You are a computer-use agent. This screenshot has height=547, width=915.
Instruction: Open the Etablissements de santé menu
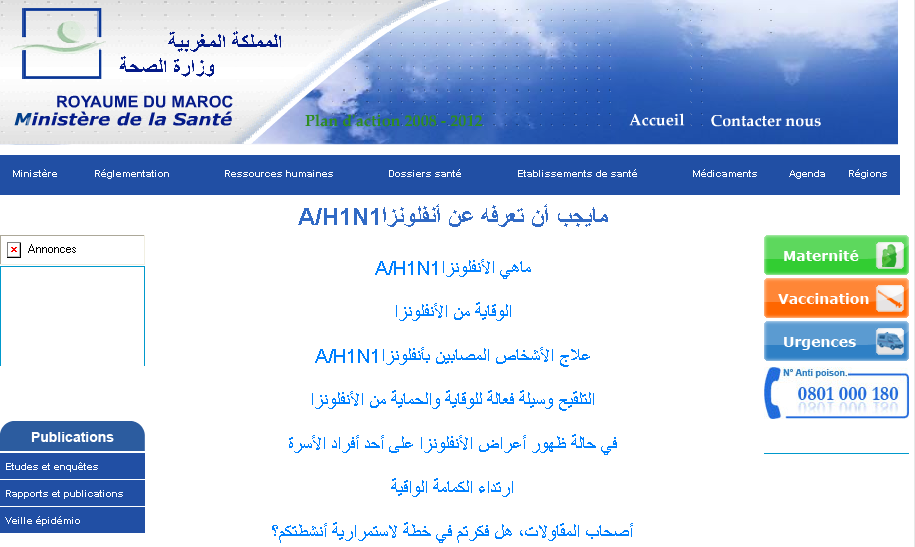click(x=577, y=174)
